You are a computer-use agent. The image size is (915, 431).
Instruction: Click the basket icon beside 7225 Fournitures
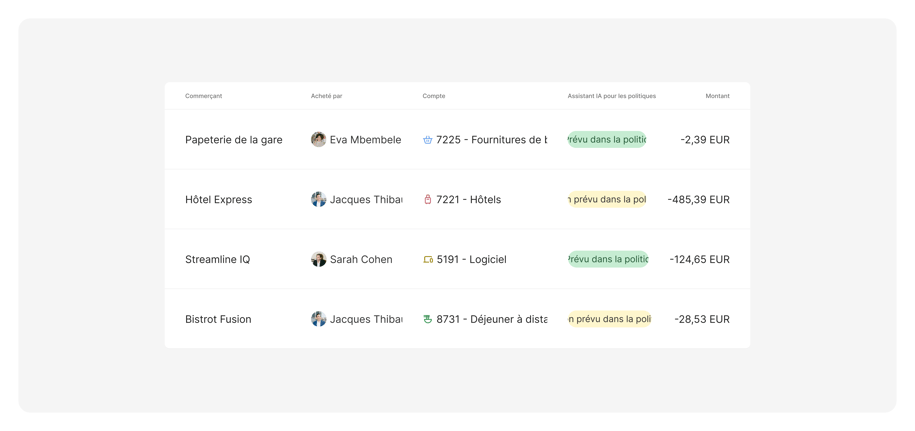click(427, 140)
